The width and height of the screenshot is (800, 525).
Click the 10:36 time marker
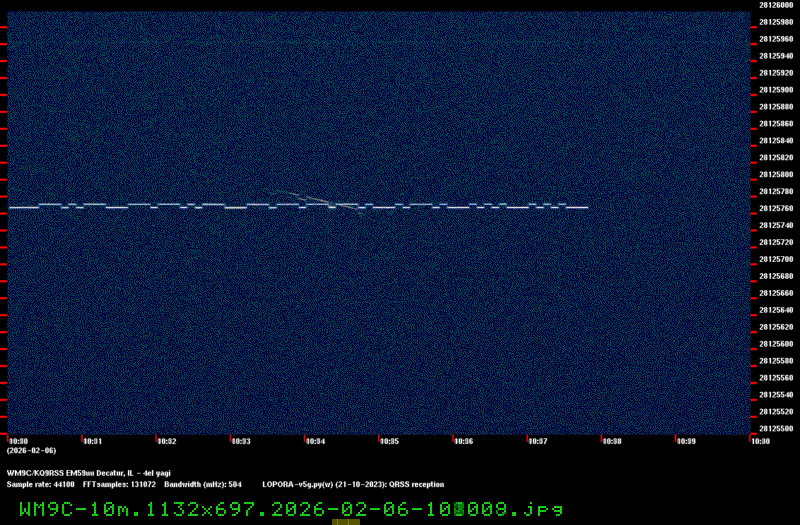click(463, 441)
